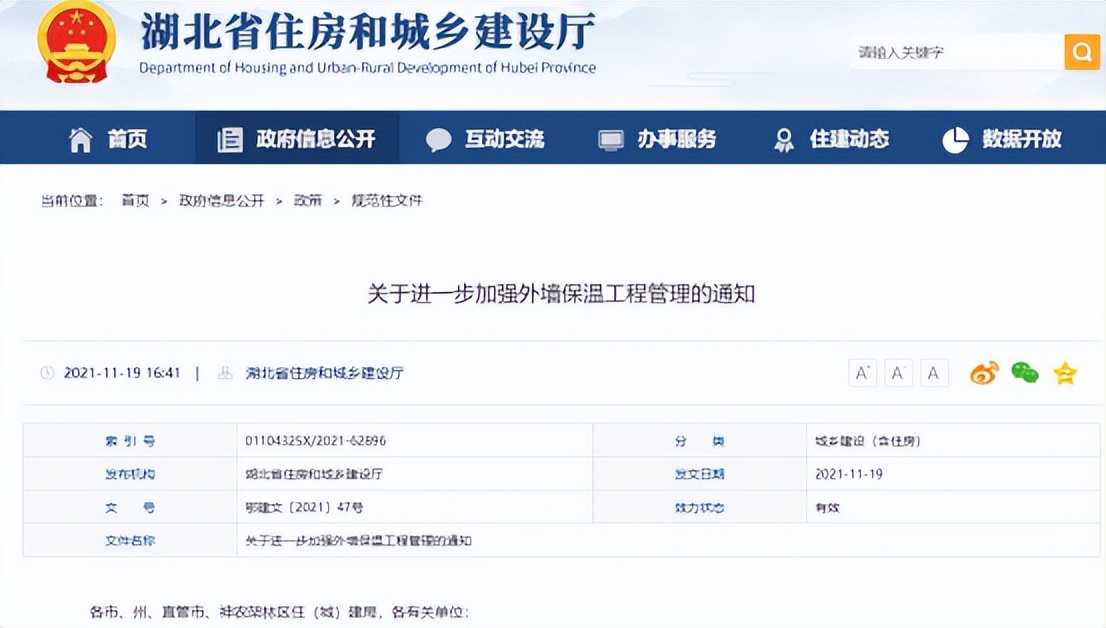Share article via WeChat icon
Image resolution: width=1106 pixels, height=628 pixels.
1025,373
